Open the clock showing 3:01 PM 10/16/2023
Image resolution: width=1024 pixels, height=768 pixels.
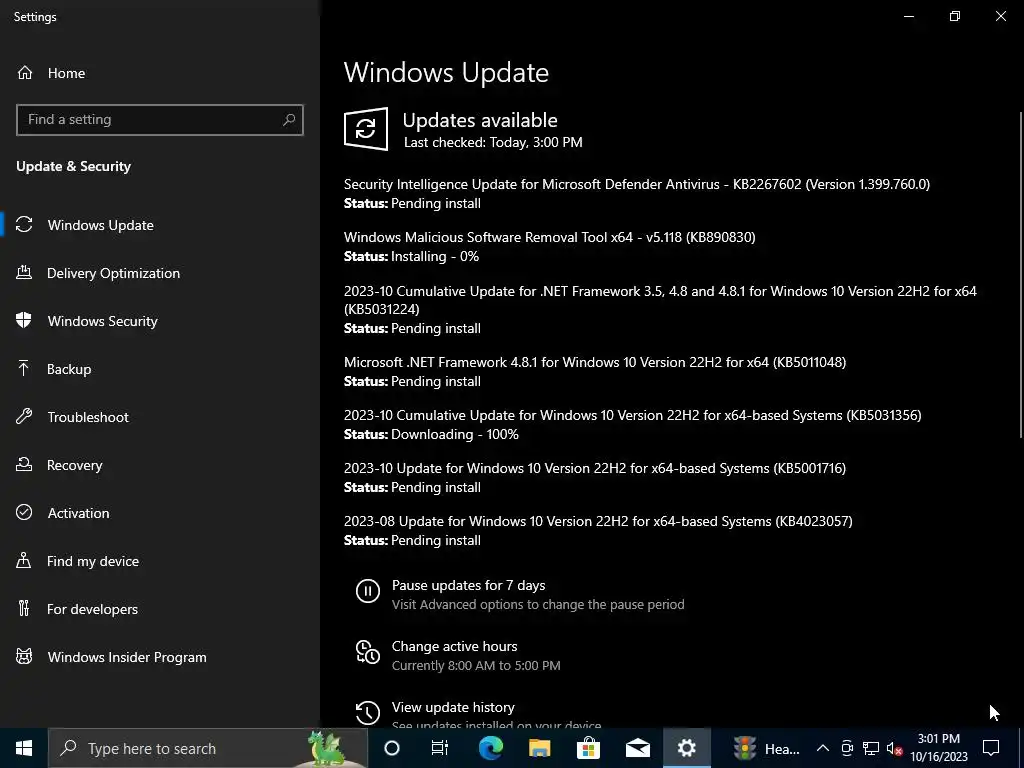[x=938, y=748]
